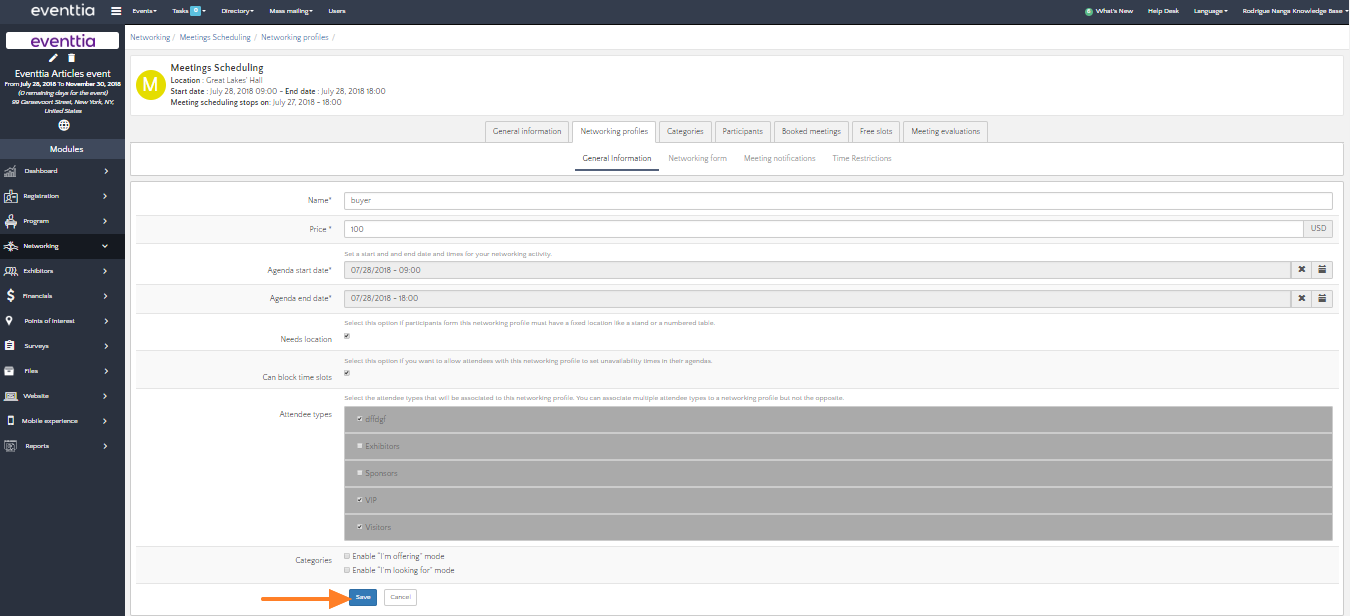Open the calendar picker for Agenda start date
This screenshot has width=1350, height=616.
[x=1322, y=270]
